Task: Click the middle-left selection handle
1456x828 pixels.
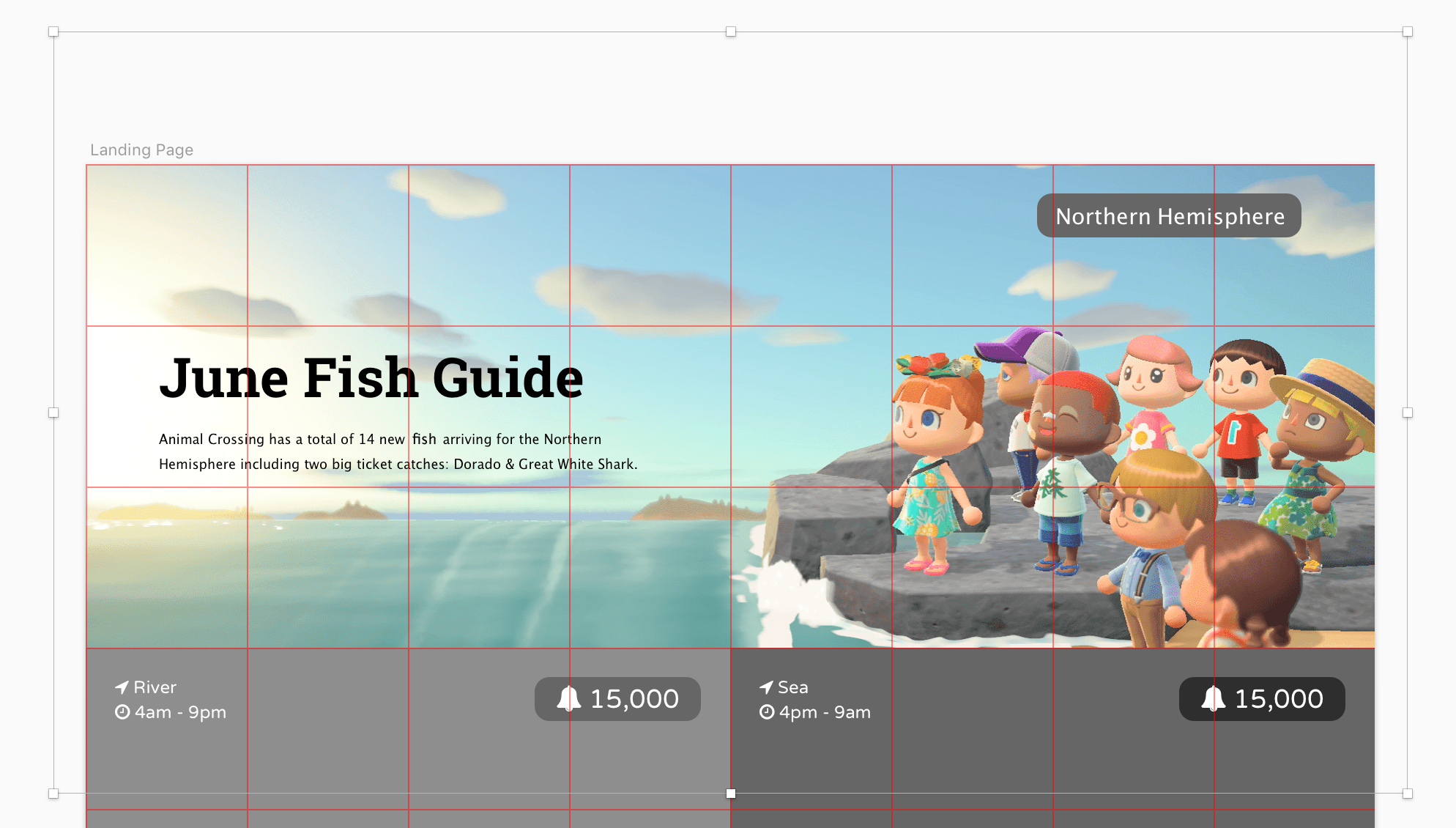Action: pyautogui.click(x=53, y=413)
